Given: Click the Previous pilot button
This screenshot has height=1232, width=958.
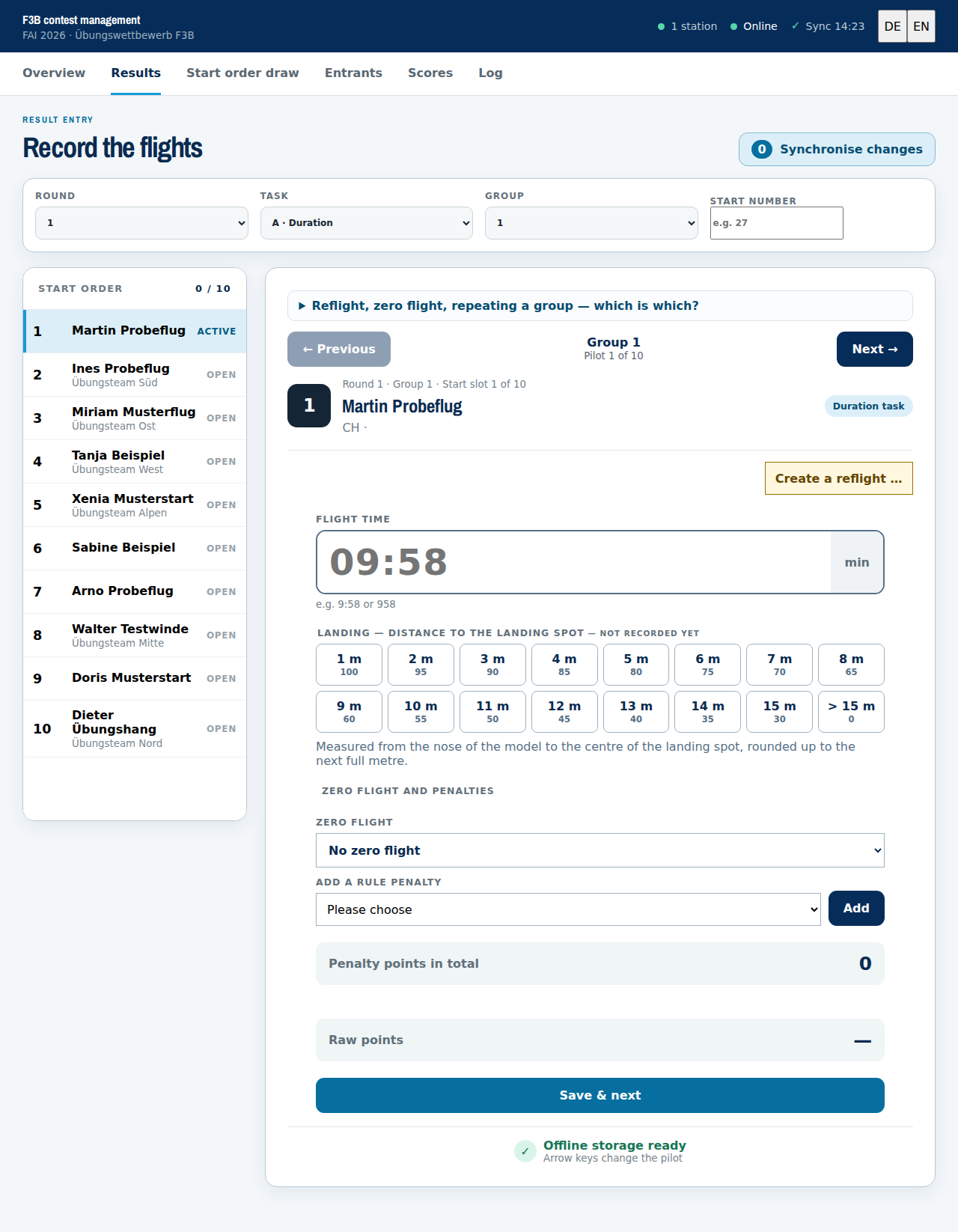Looking at the screenshot, I should coord(339,349).
